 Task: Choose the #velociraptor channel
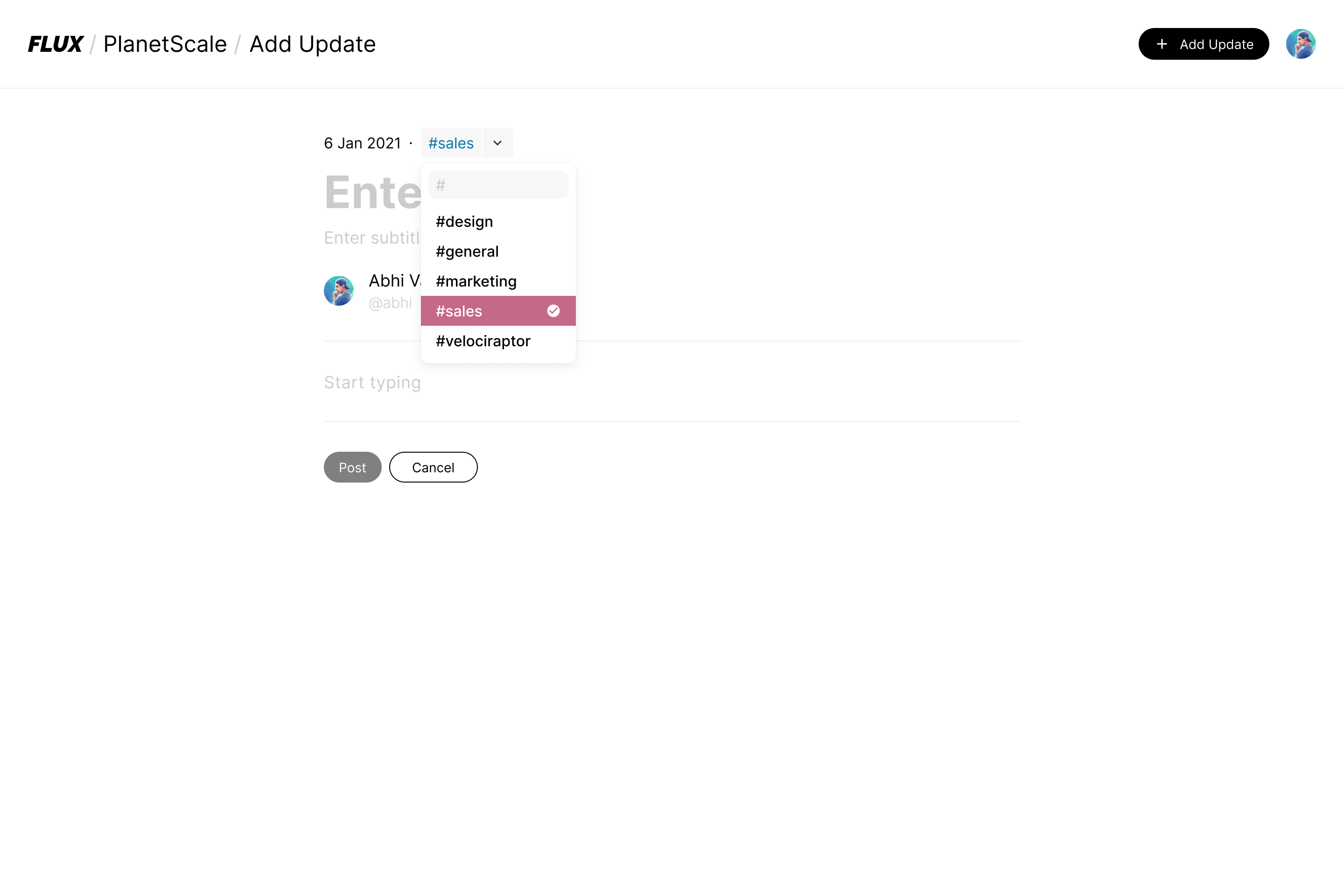pyautogui.click(x=483, y=341)
